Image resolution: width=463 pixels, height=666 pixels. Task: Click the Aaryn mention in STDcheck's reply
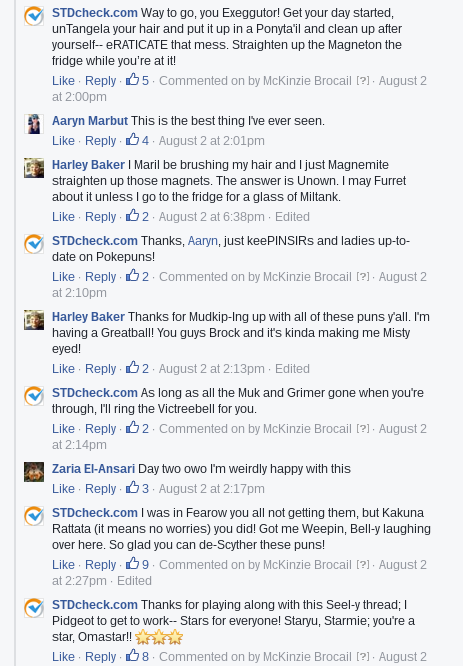point(203,241)
